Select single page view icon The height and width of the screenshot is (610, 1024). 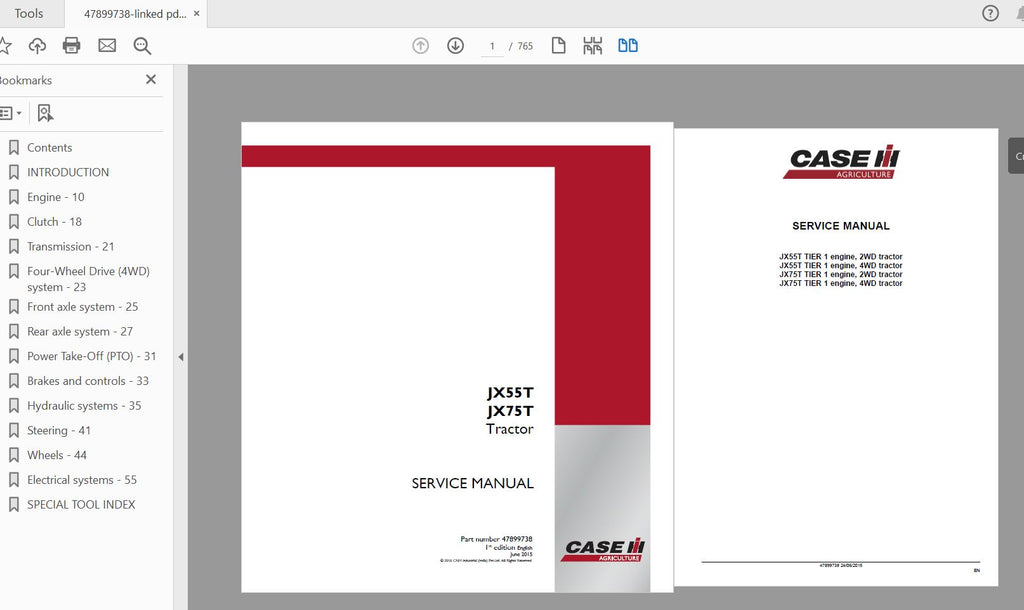tap(558, 46)
